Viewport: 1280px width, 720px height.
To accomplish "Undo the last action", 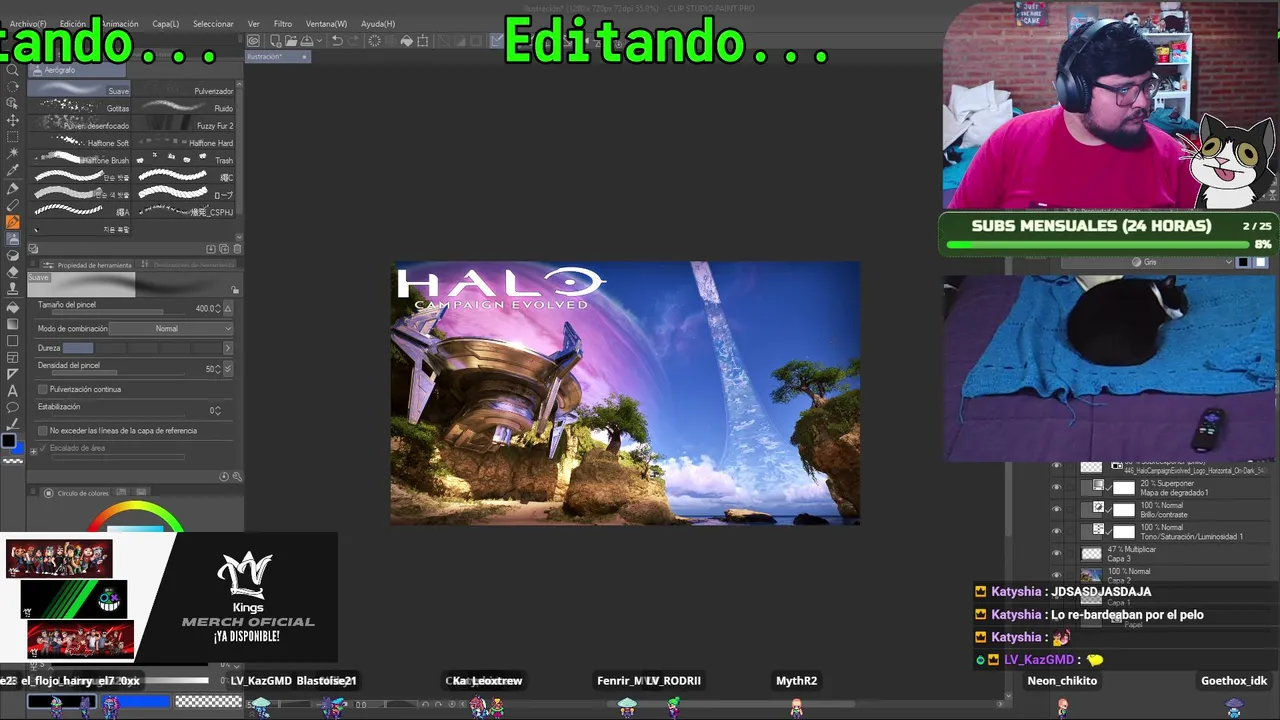I will 337,41.
